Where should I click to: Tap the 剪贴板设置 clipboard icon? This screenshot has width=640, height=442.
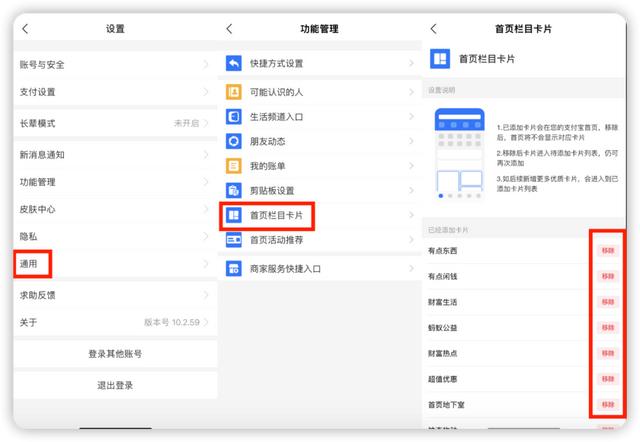pyautogui.click(x=233, y=190)
